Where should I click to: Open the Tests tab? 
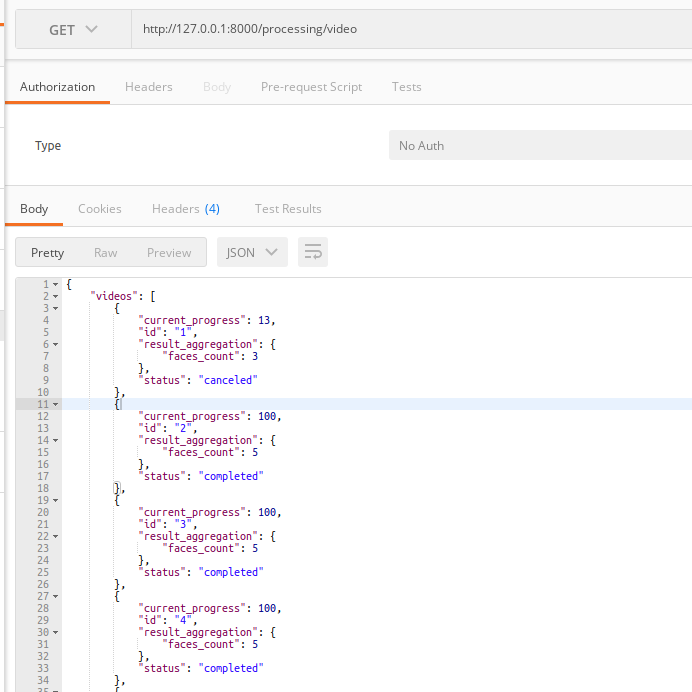click(x=406, y=87)
